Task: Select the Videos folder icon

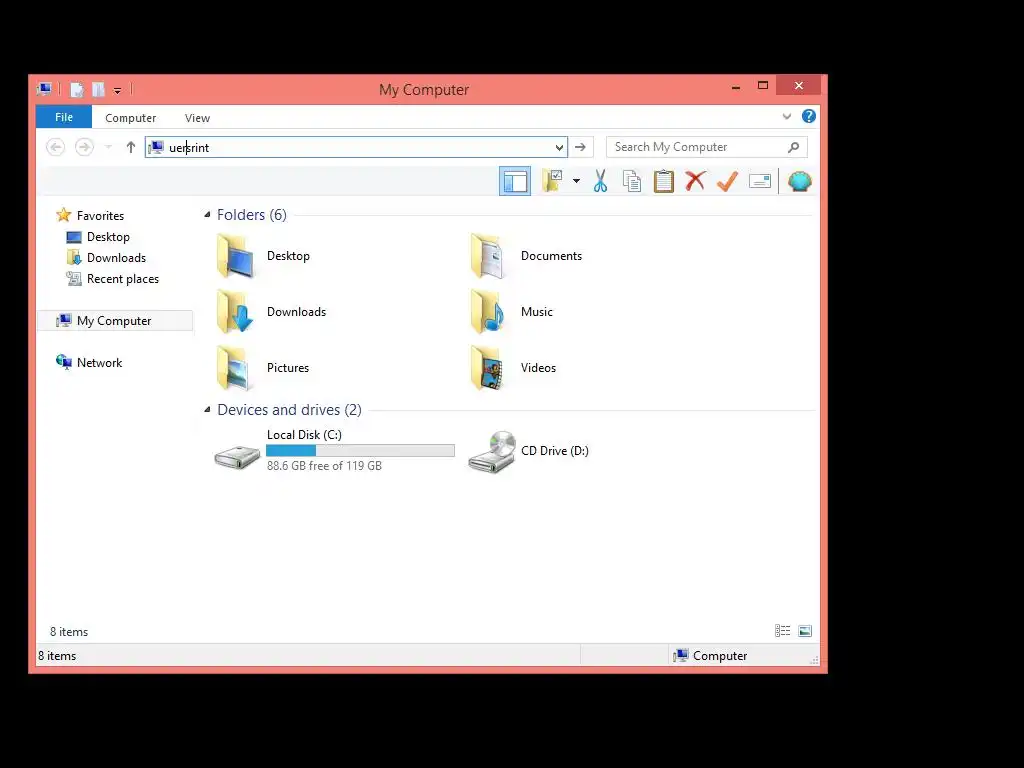Action: click(x=488, y=368)
